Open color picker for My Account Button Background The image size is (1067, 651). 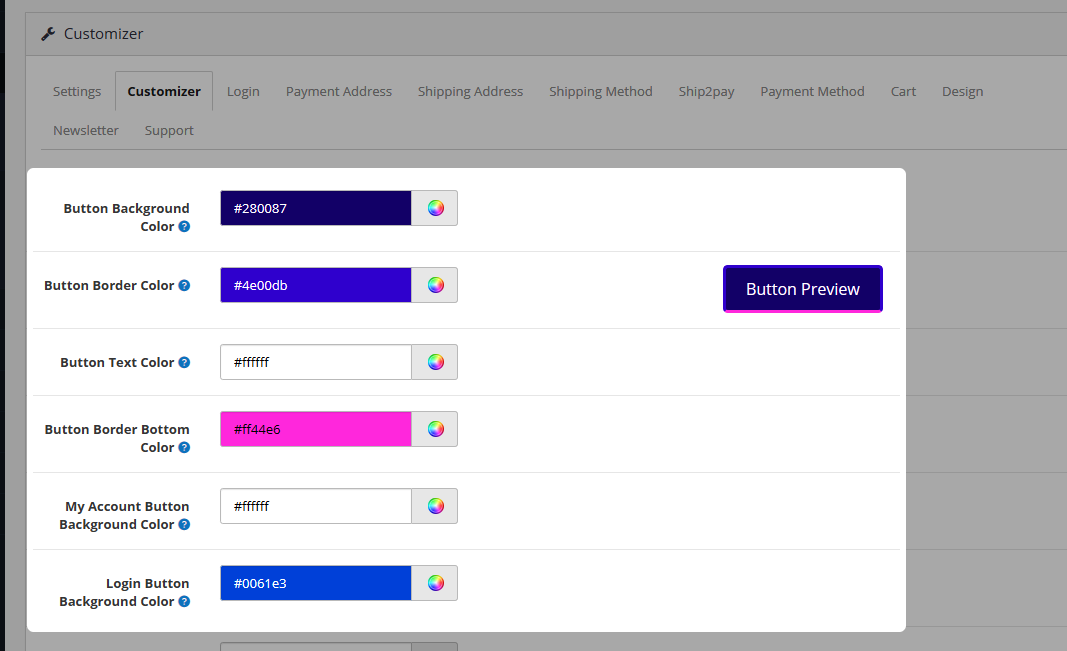pos(435,506)
